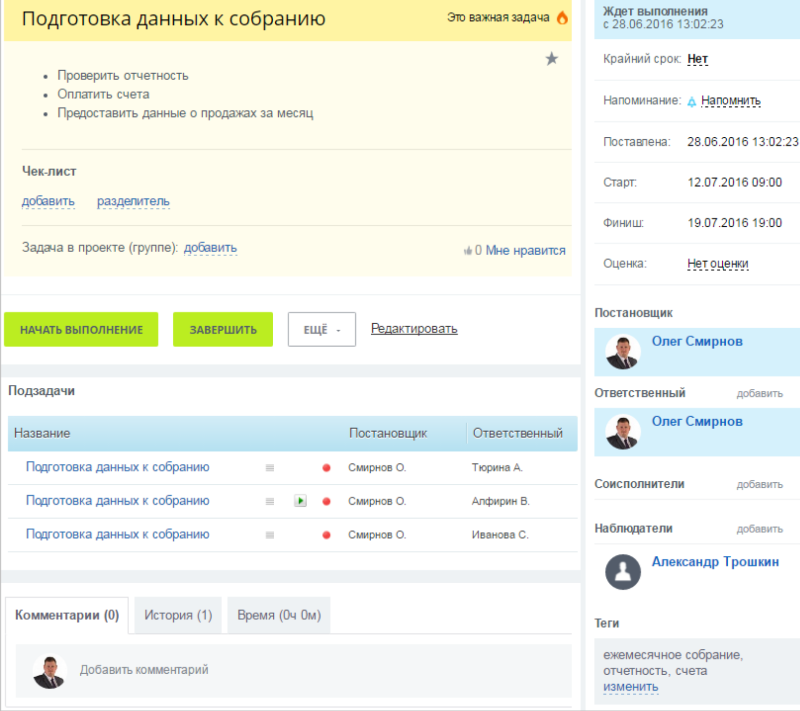Click the bell icon beside Напомнить

[x=691, y=101]
